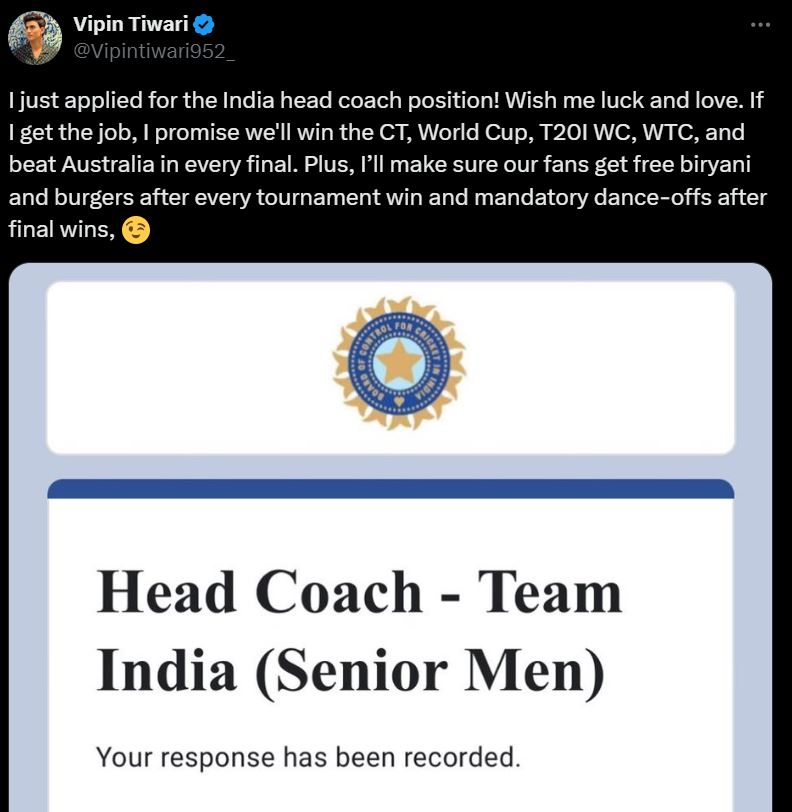Click the 'Head Coach - Team' heading line
792x812 pixels.
[359, 592]
